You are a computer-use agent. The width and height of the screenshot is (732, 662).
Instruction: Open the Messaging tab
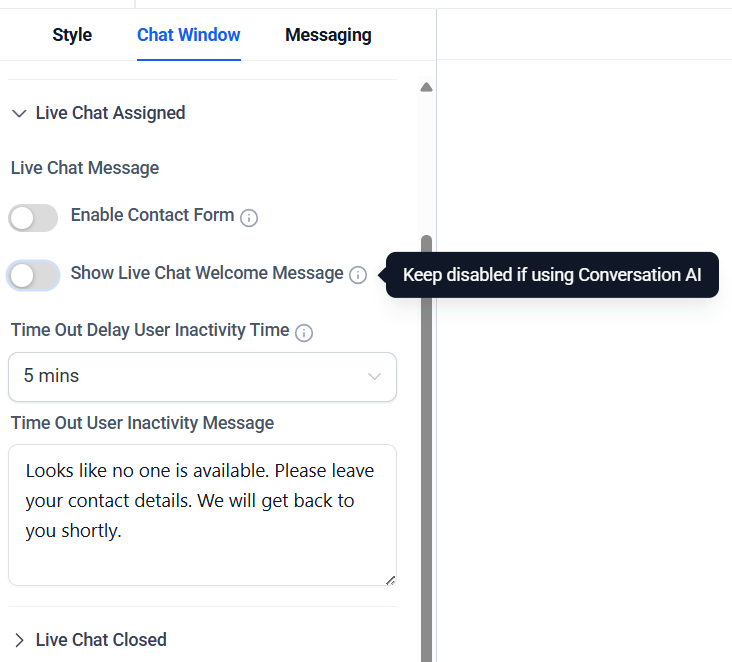click(x=328, y=35)
